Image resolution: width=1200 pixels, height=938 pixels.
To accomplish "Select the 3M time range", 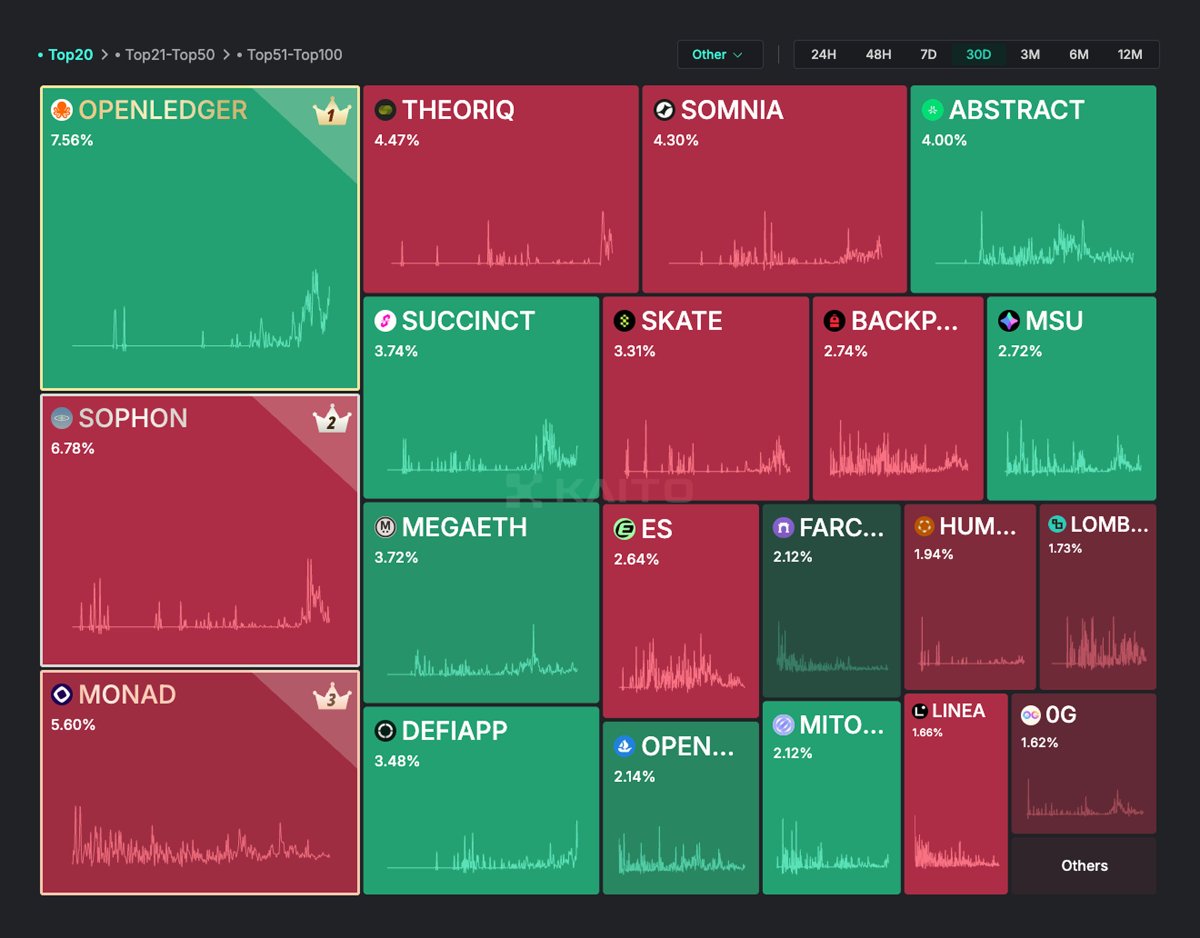I will [1030, 54].
